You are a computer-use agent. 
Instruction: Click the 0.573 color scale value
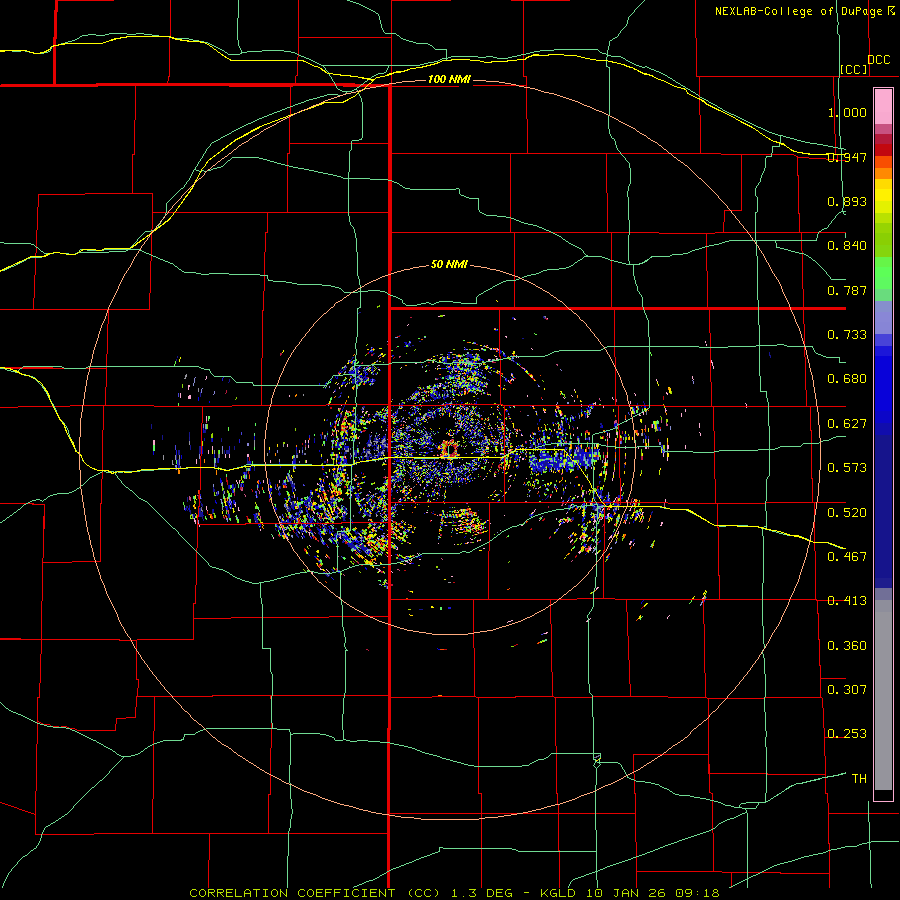click(x=847, y=468)
